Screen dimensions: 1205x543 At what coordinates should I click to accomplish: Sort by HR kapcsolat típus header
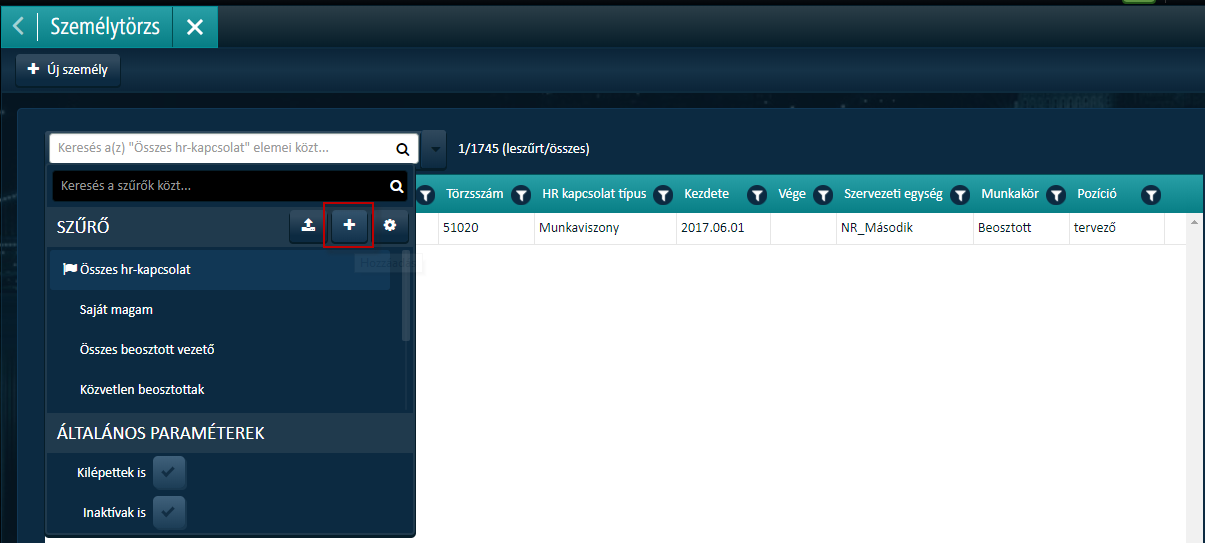[594, 194]
